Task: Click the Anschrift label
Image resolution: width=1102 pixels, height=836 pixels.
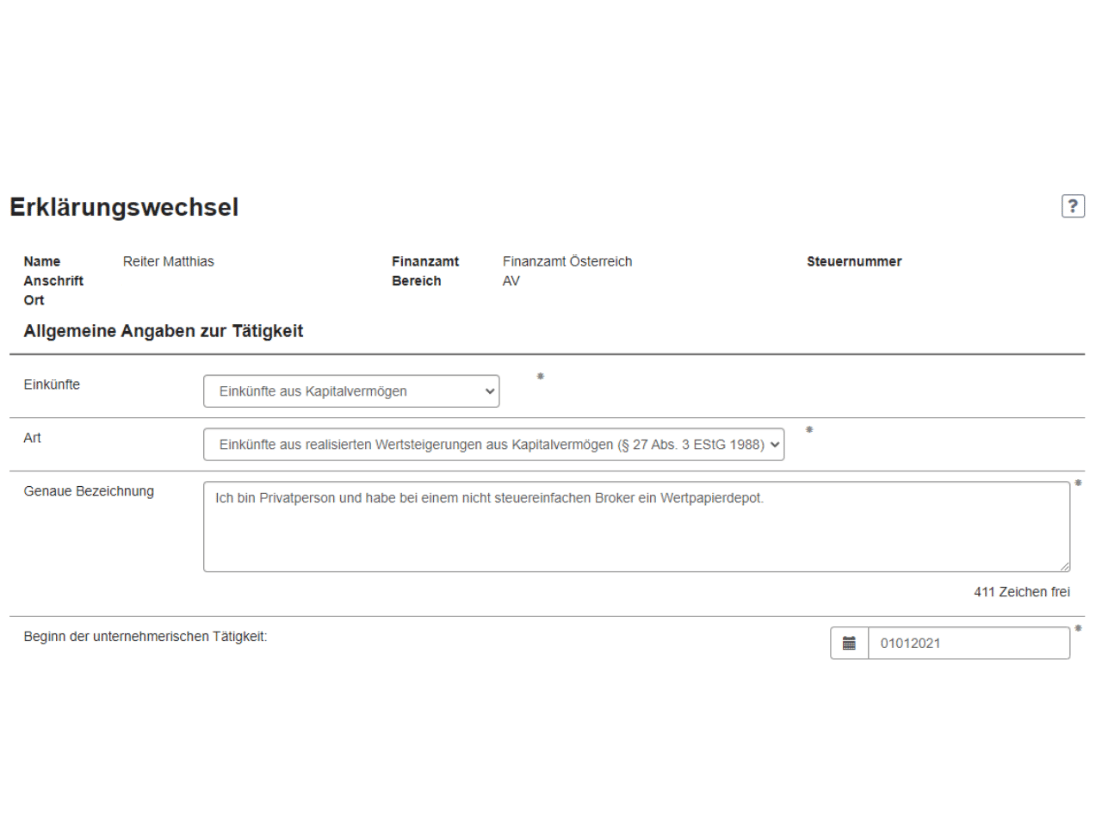Action: point(53,281)
